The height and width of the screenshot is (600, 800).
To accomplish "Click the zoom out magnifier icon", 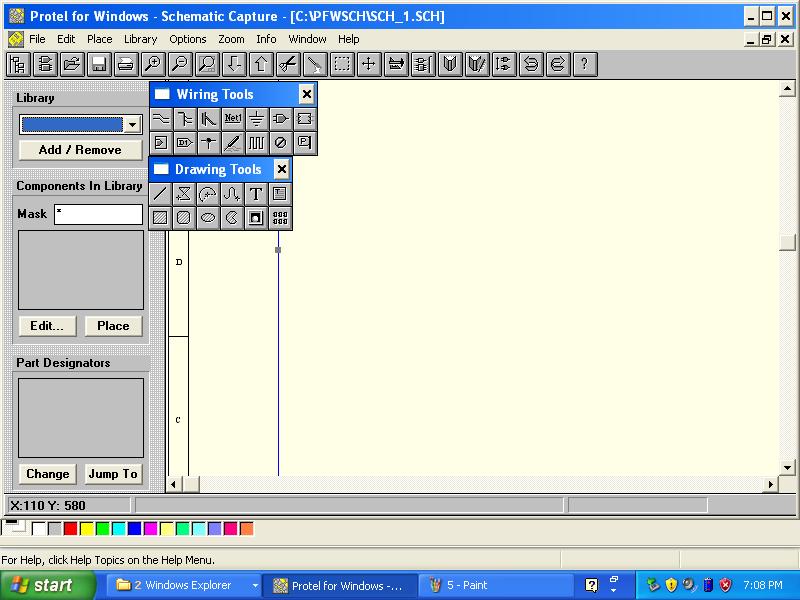I will (180, 64).
